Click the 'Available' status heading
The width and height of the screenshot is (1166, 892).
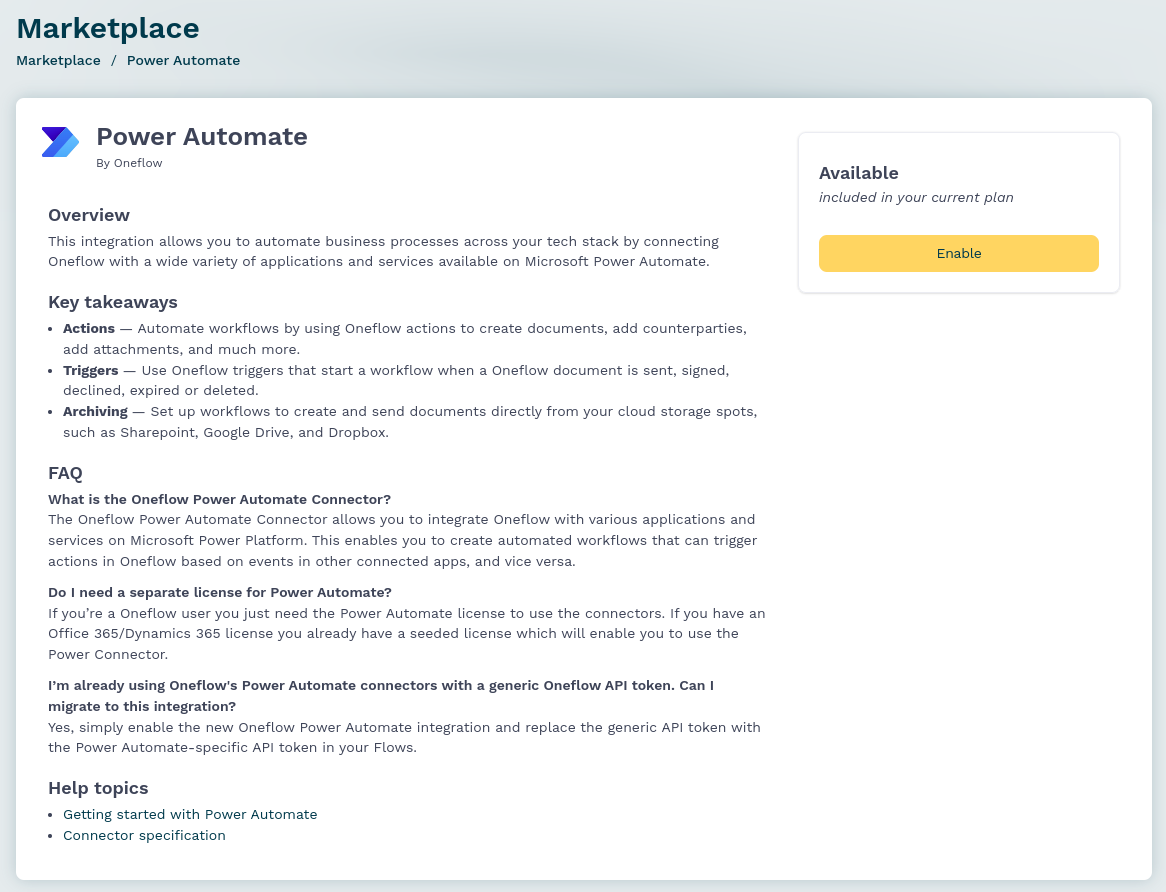[858, 172]
